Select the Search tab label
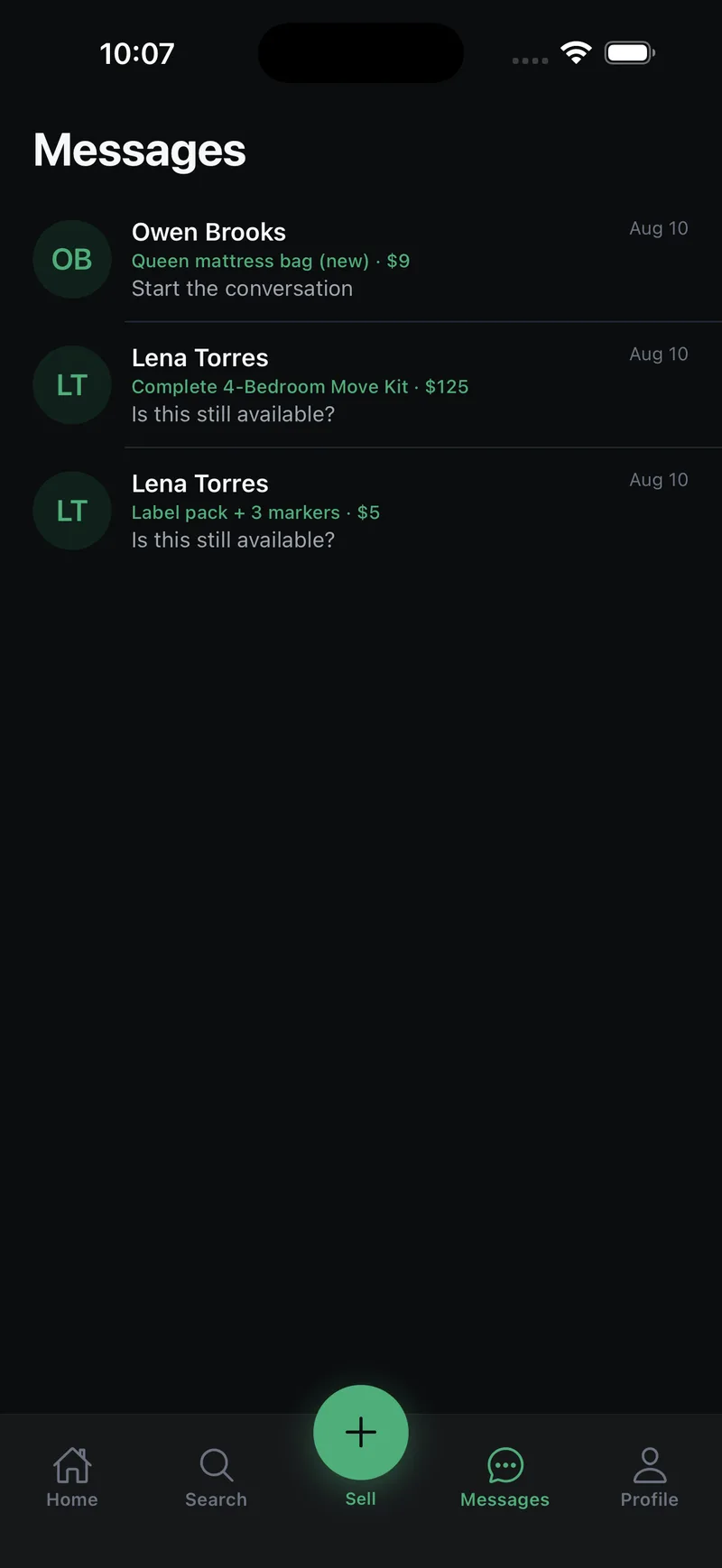Screen dimensions: 722x1568 pos(217,1499)
